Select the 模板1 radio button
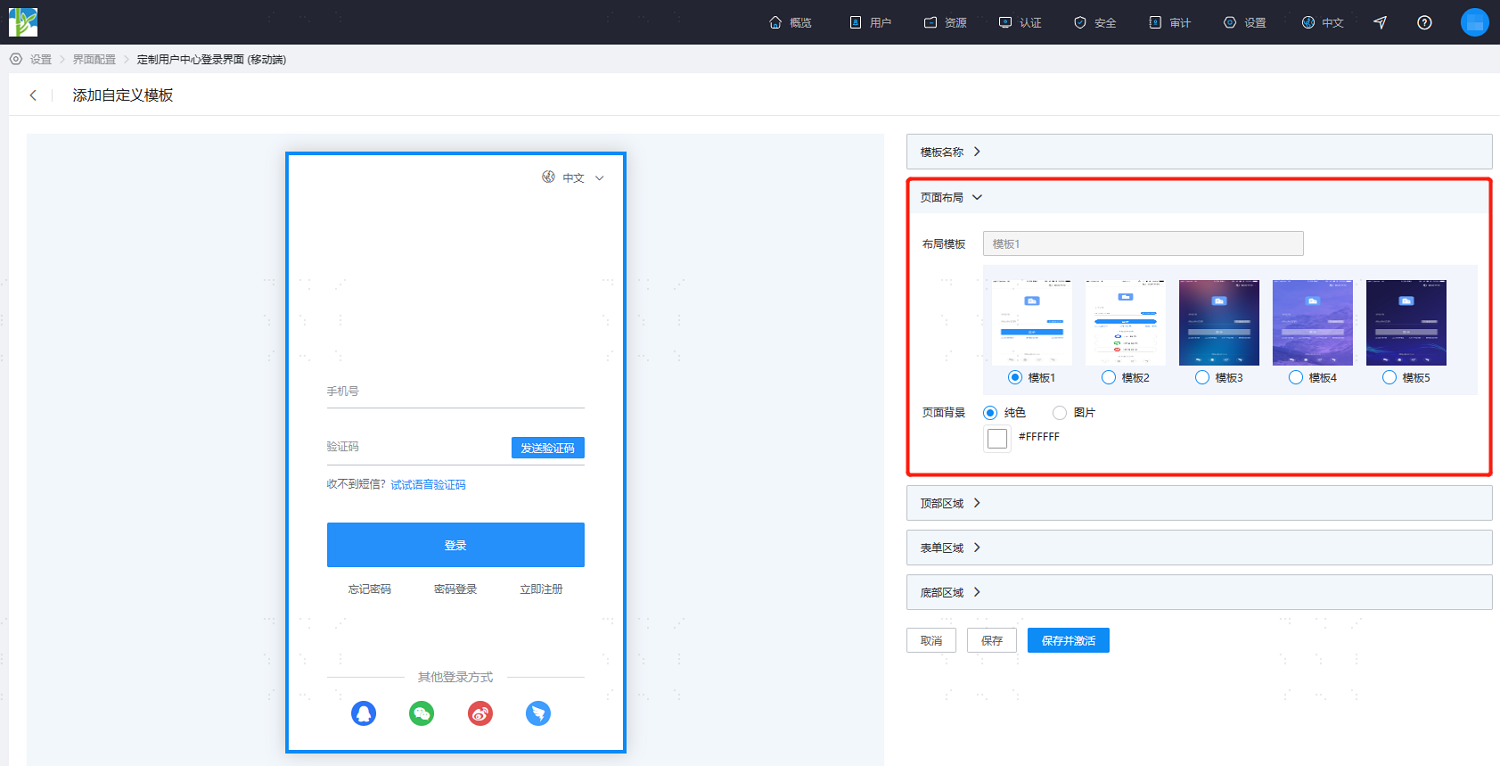This screenshot has height=766, width=1500. pyautogui.click(x=1015, y=378)
